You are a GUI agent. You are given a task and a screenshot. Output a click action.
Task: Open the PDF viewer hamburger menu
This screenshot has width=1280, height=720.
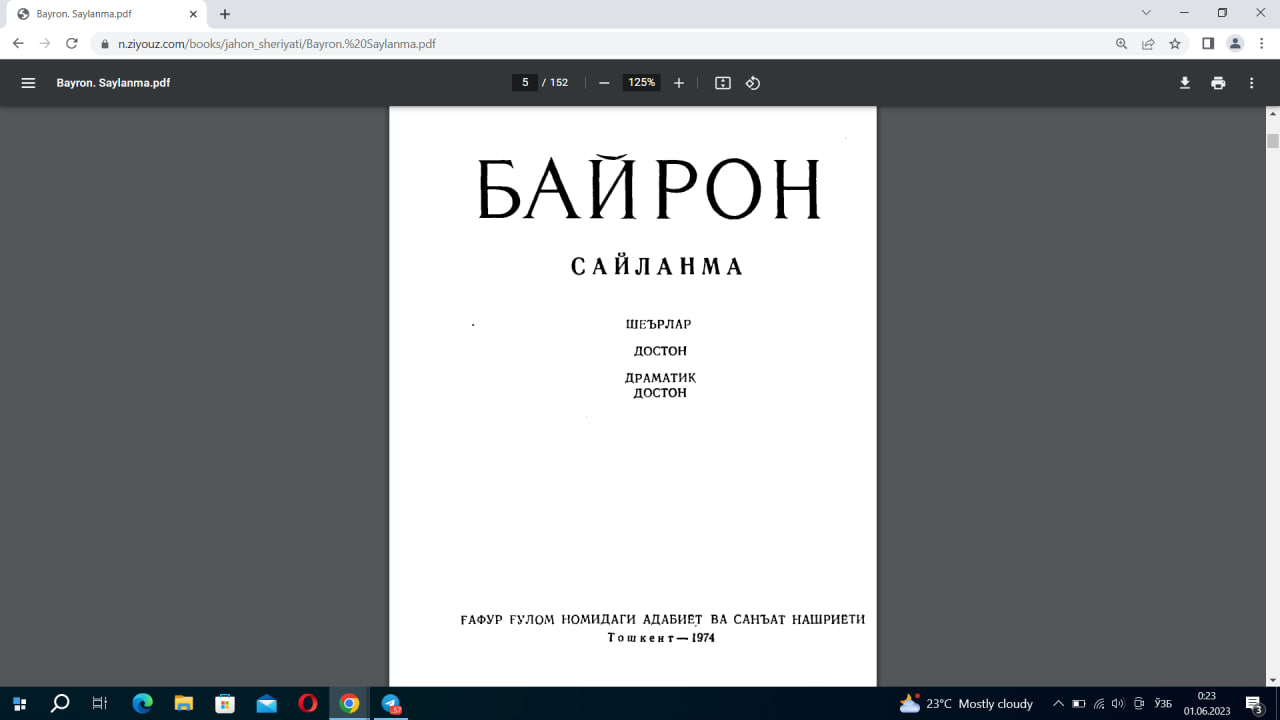(x=28, y=82)
